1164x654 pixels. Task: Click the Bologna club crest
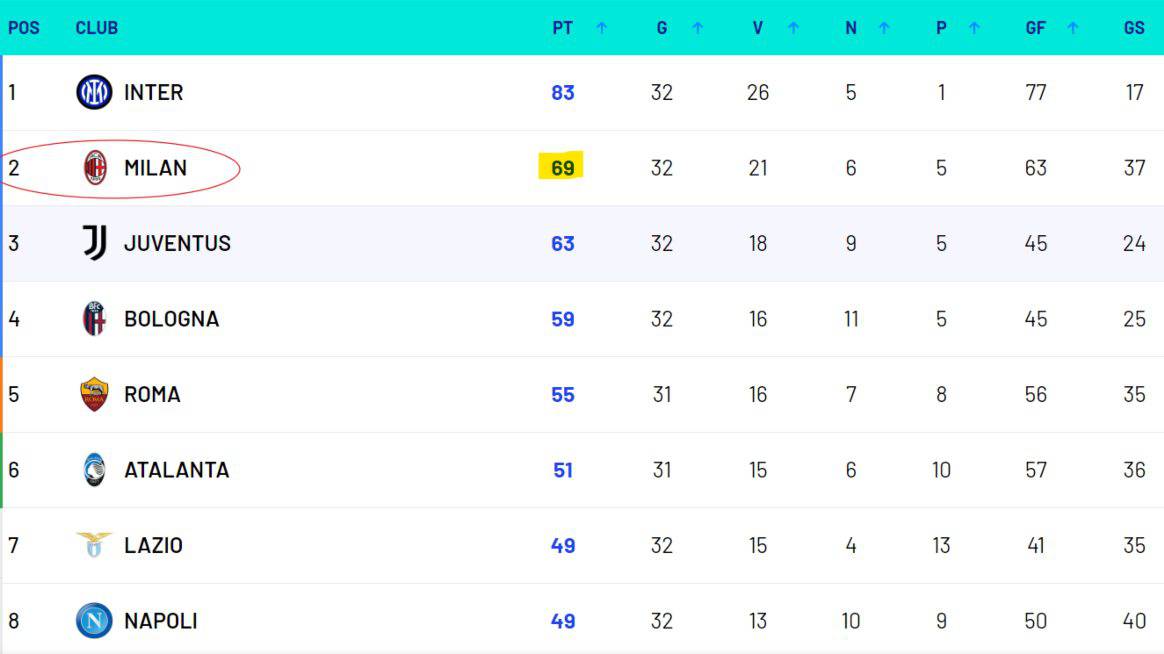point(94,319)
